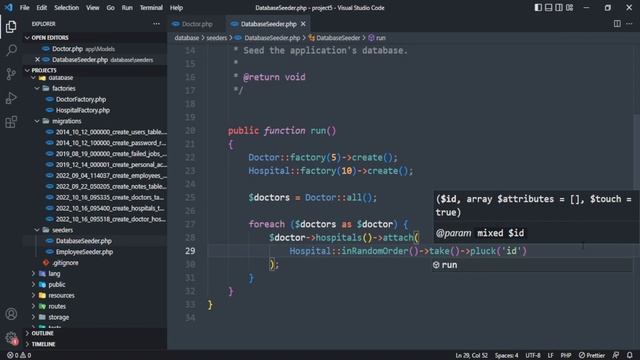The width and height of the screenshot is (640, 360).
Task: Click line number 29 in gutter
Action: click(x=190, y=251)
